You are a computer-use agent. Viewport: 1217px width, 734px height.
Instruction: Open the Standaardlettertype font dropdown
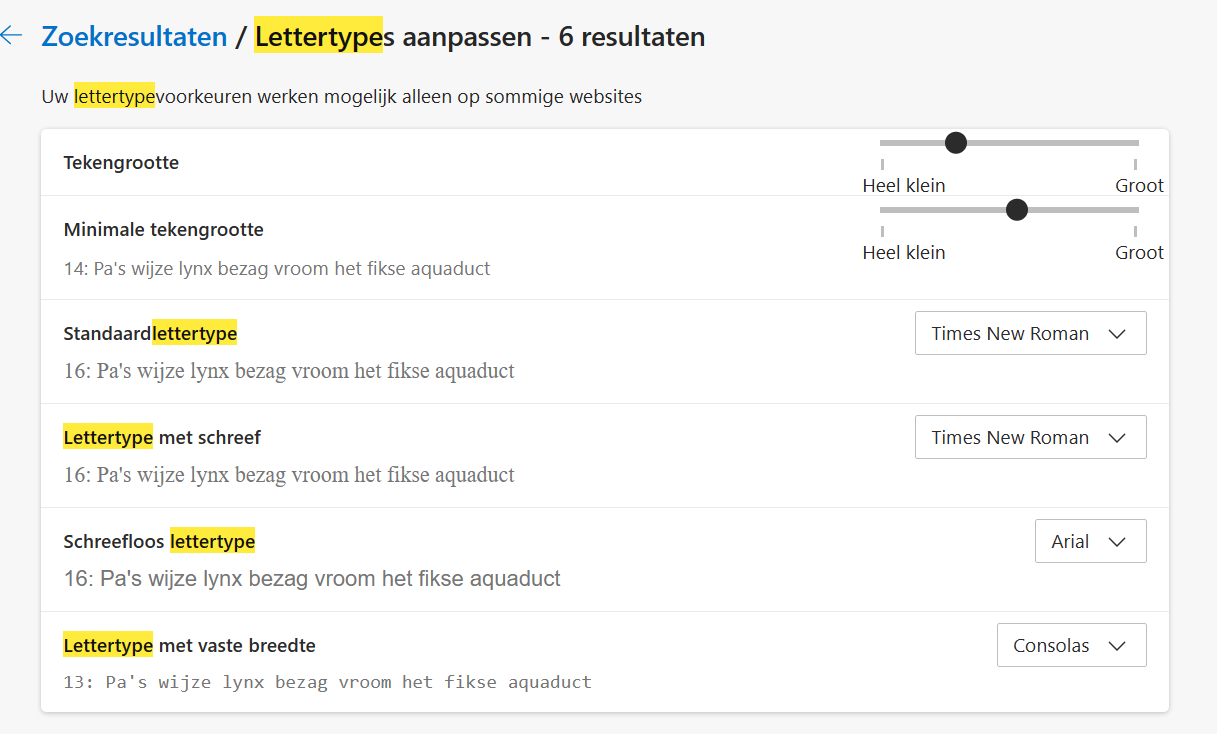[1030, 333]
